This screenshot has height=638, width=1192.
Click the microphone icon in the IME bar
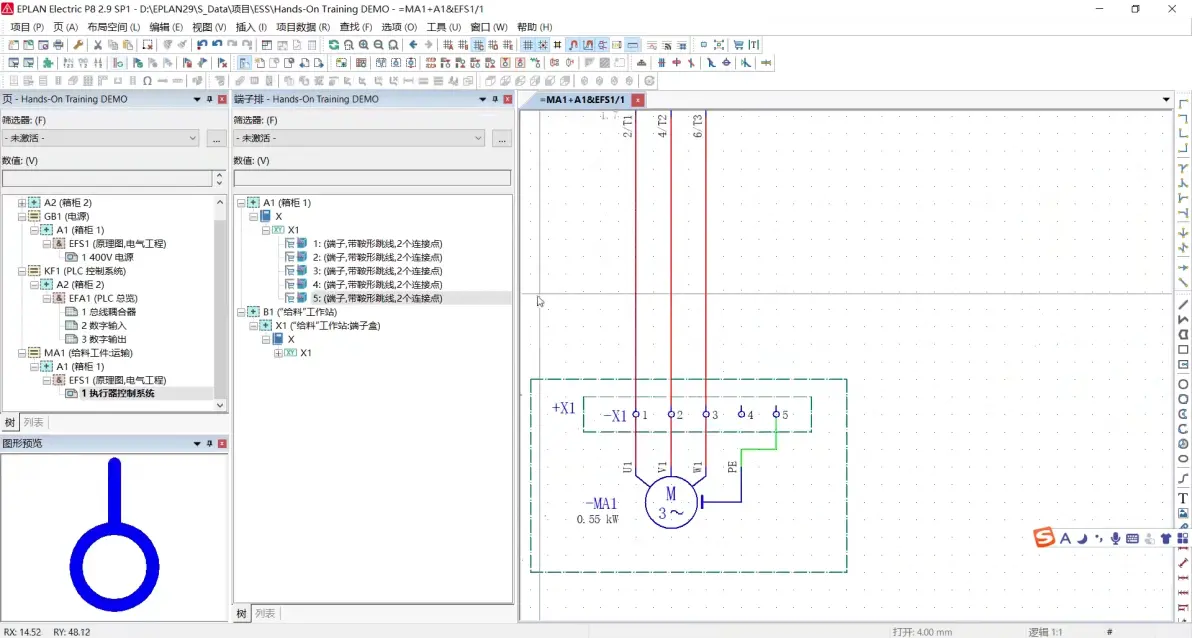1115,538
